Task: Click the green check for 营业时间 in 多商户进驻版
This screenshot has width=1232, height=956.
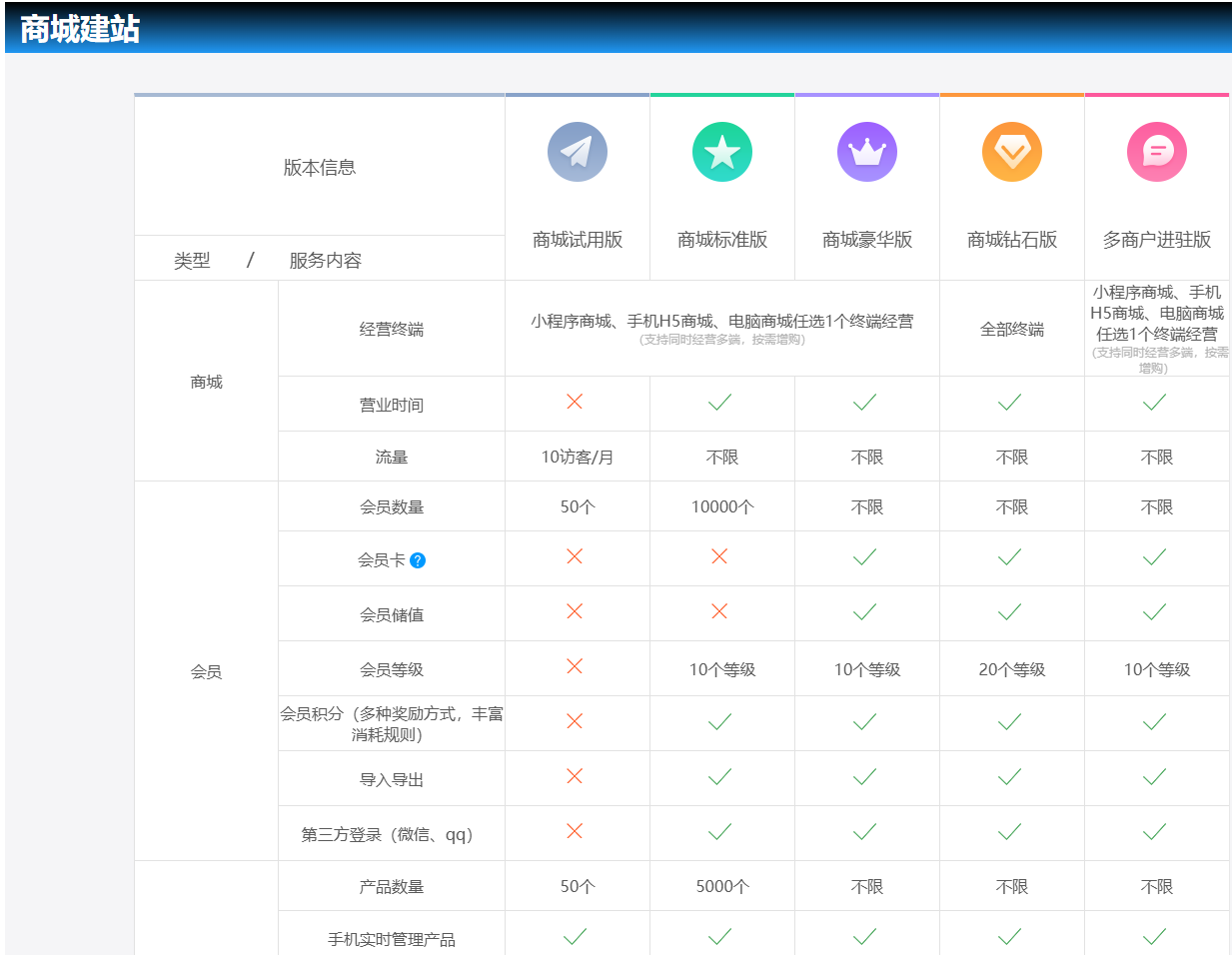Action: pos(1156,404)
